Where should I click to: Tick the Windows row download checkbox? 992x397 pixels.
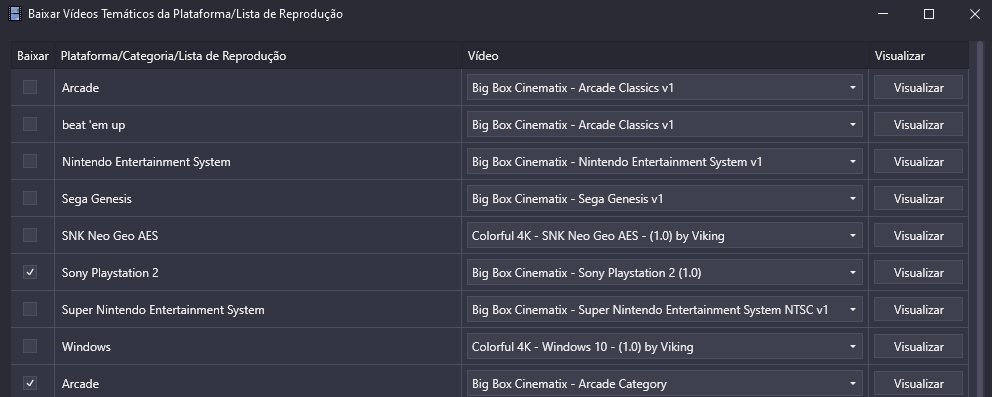tap(30, 346)
